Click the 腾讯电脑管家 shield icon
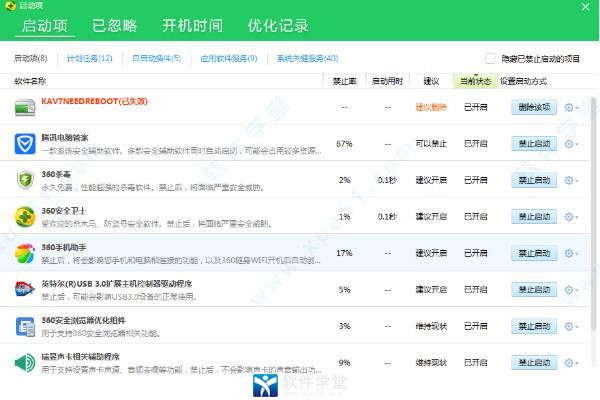Image resolution: width=600 pixels, height=400 pixels. (25, 144)
